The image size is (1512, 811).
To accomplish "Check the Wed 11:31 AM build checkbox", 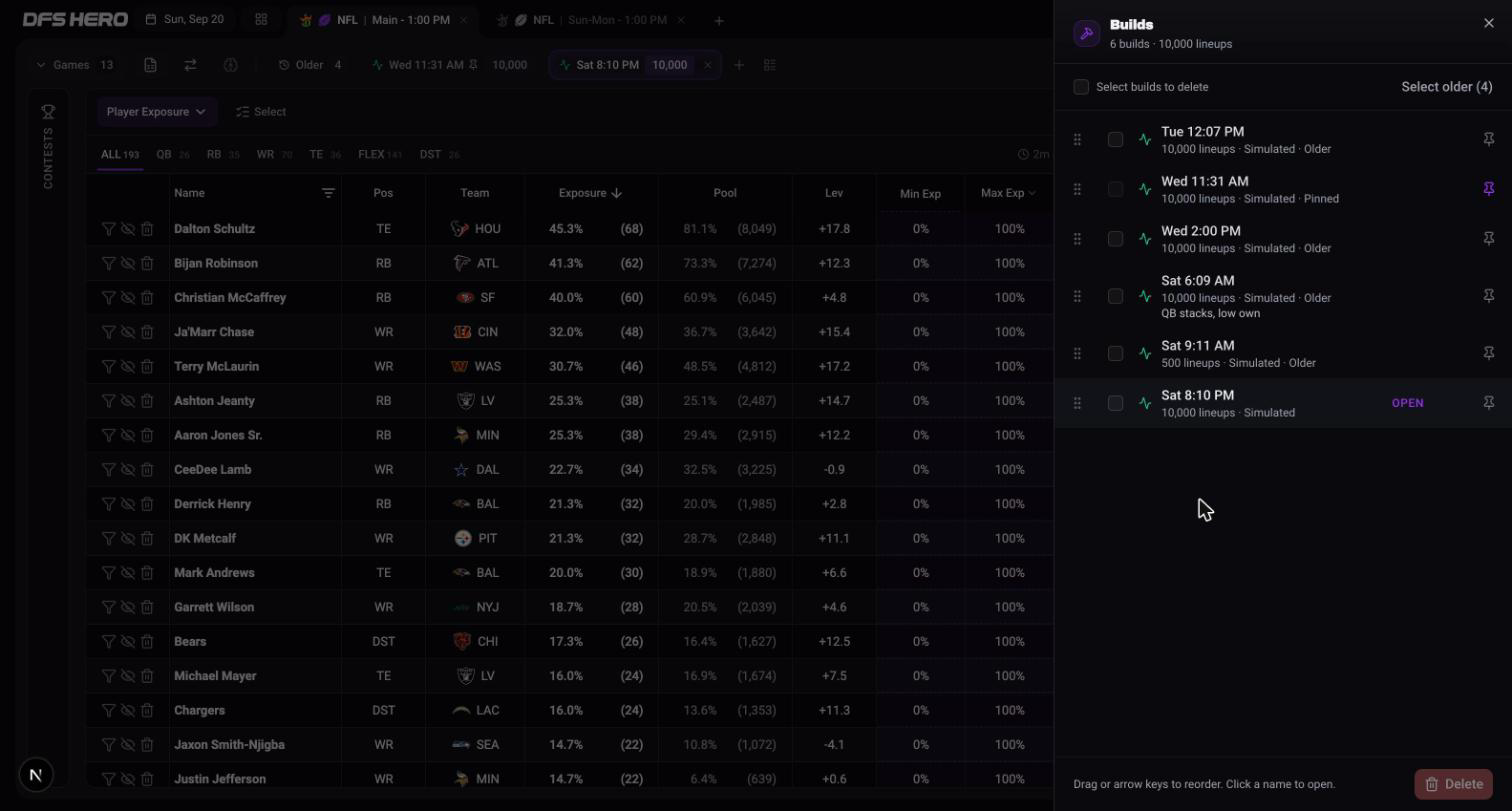I will 1115,189.
